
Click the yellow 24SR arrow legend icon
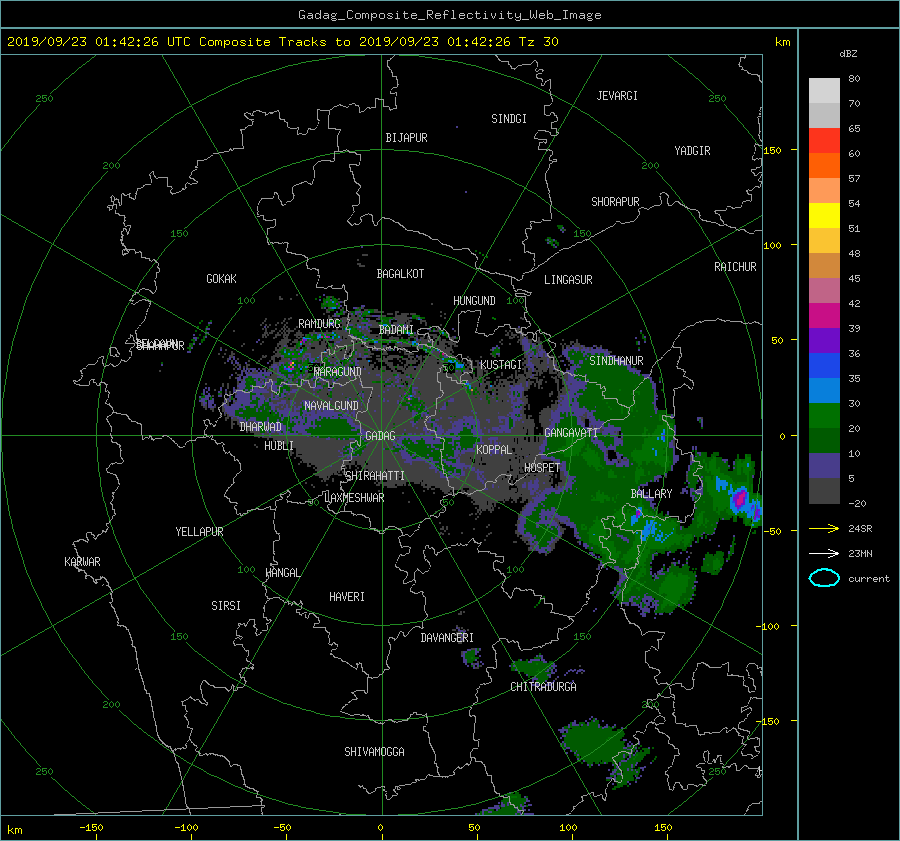(824, 528)
